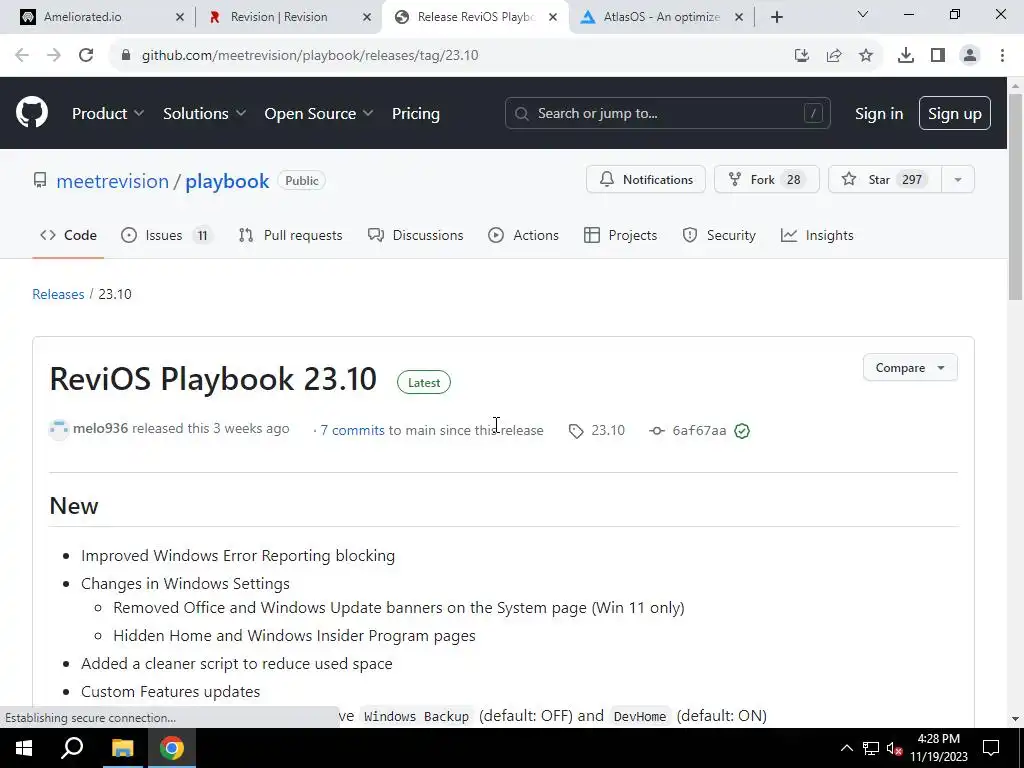Click muted volume icon in system tray

click(x=895, y=748)
